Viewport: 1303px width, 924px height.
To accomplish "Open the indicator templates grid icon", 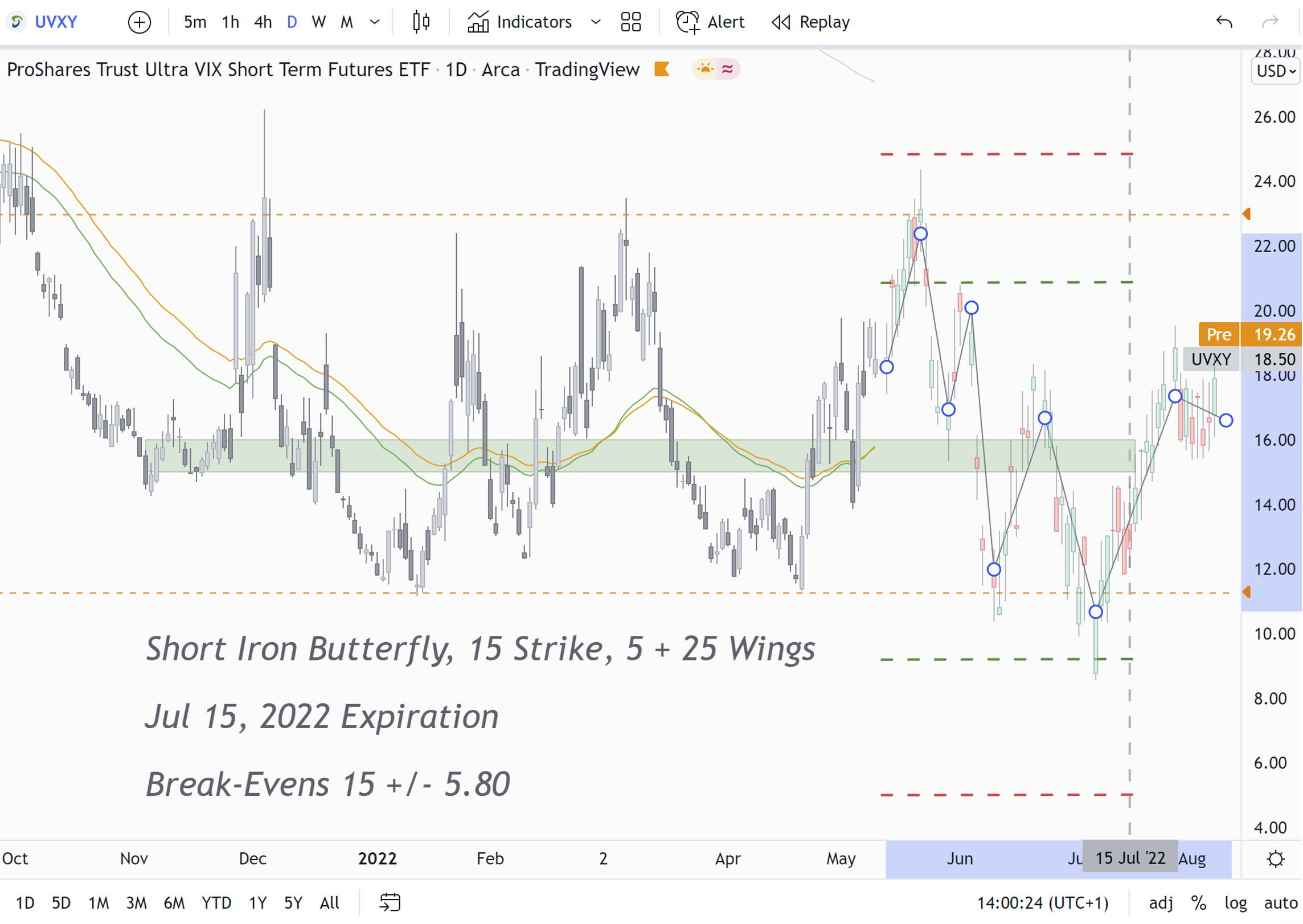I will (x=631, y=22).
